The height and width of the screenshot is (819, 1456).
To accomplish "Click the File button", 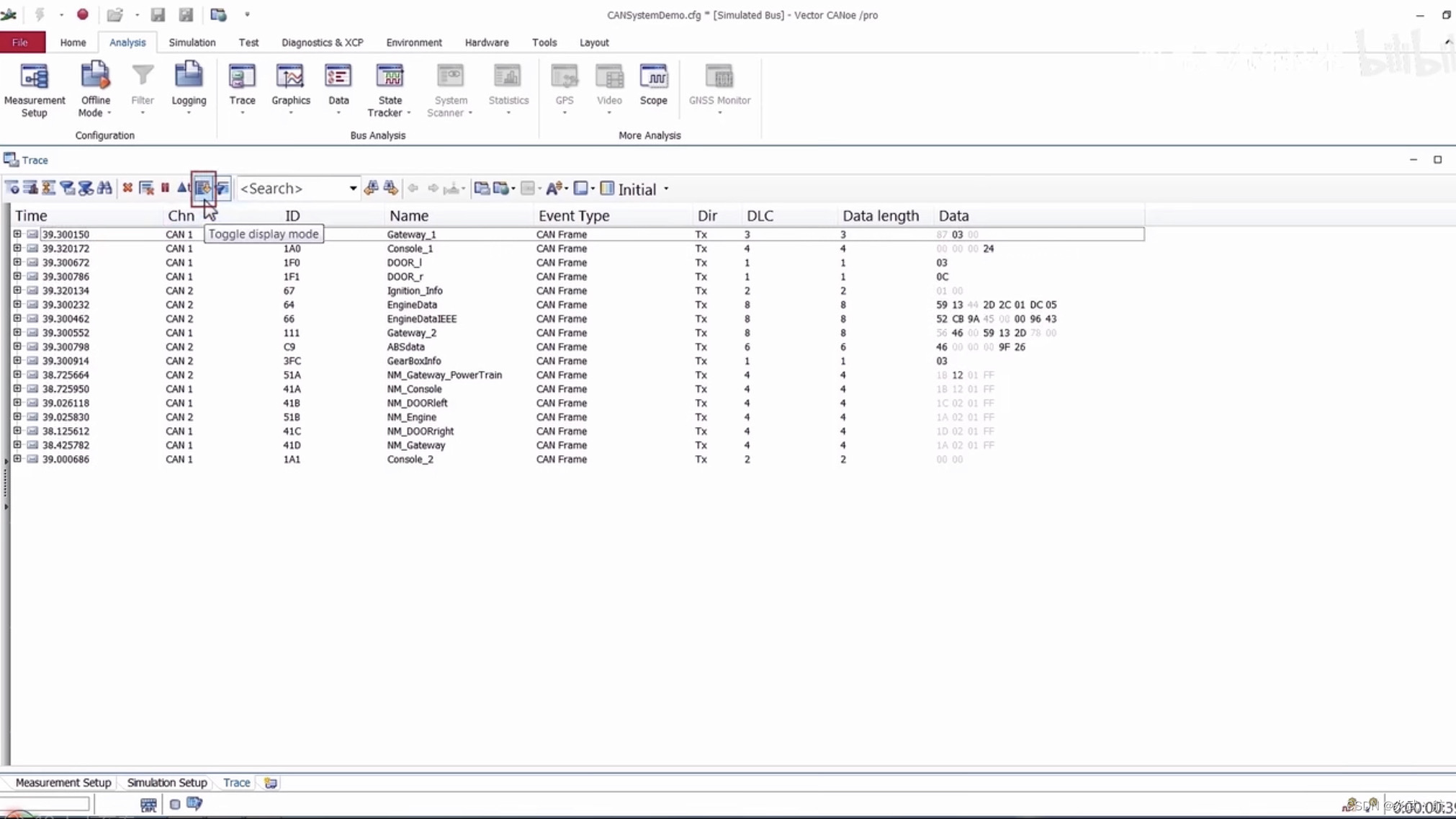I will pos(20,42).
